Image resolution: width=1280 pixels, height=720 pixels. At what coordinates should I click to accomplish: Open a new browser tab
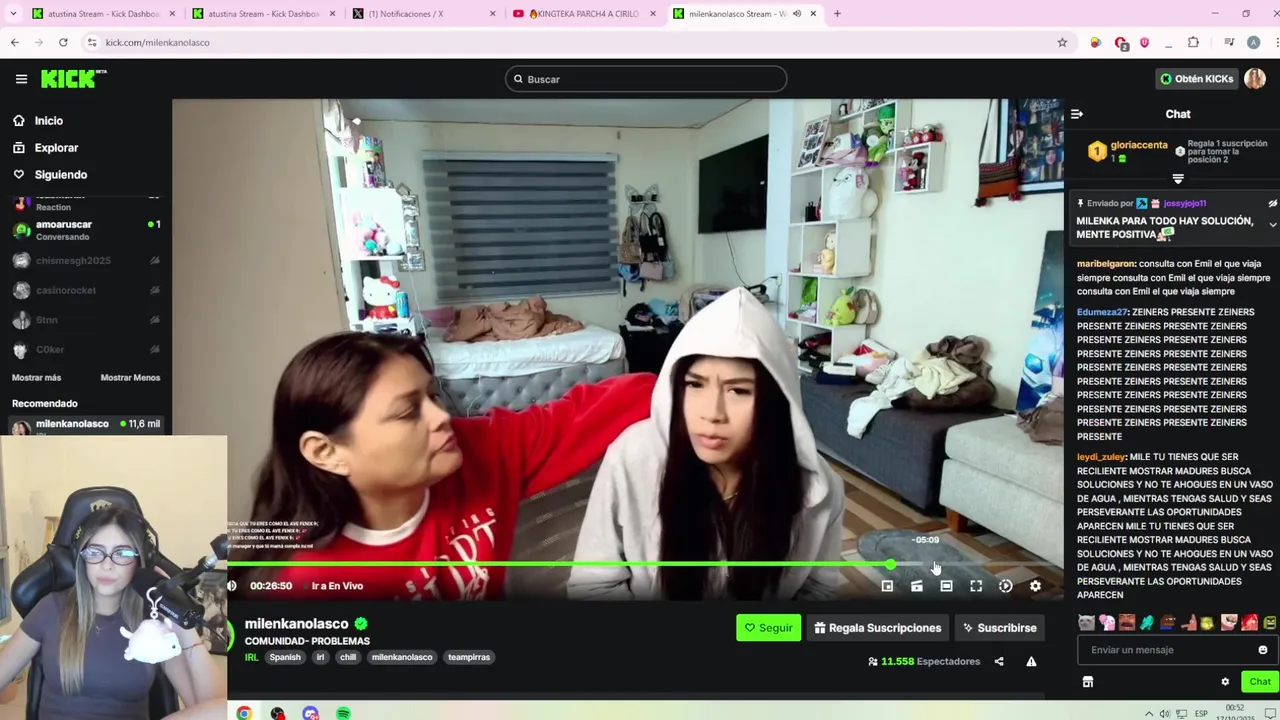pyautogui.click(x=837, y=14)
